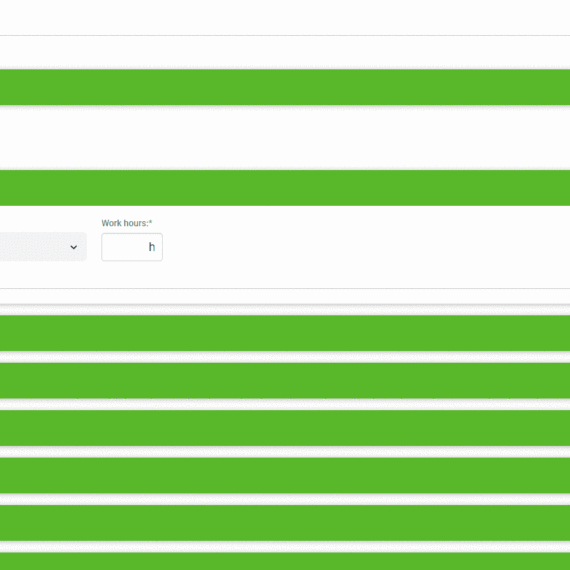Open the gray dropdown beside Work hours
This screenshot has height=570, width=570.
[43, 247]
